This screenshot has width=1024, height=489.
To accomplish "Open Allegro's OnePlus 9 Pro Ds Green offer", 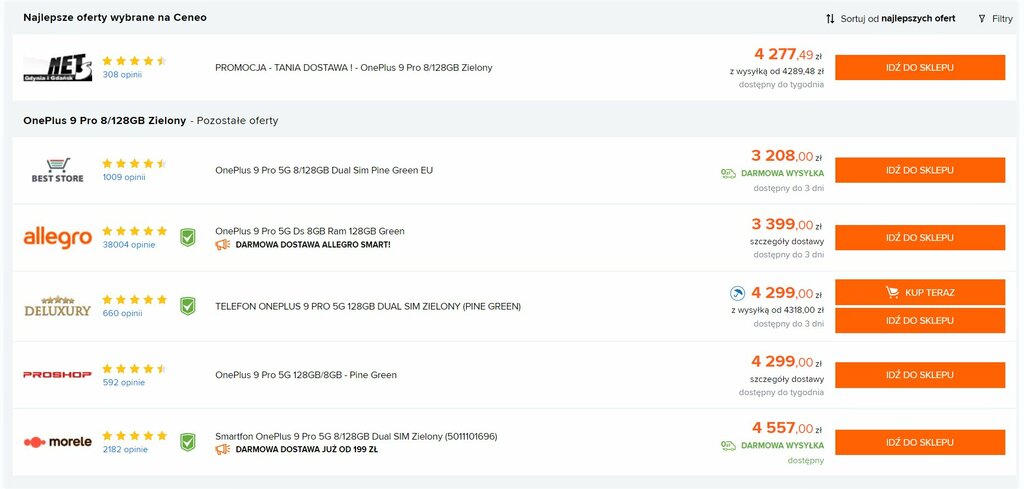I will click(310, 231).
